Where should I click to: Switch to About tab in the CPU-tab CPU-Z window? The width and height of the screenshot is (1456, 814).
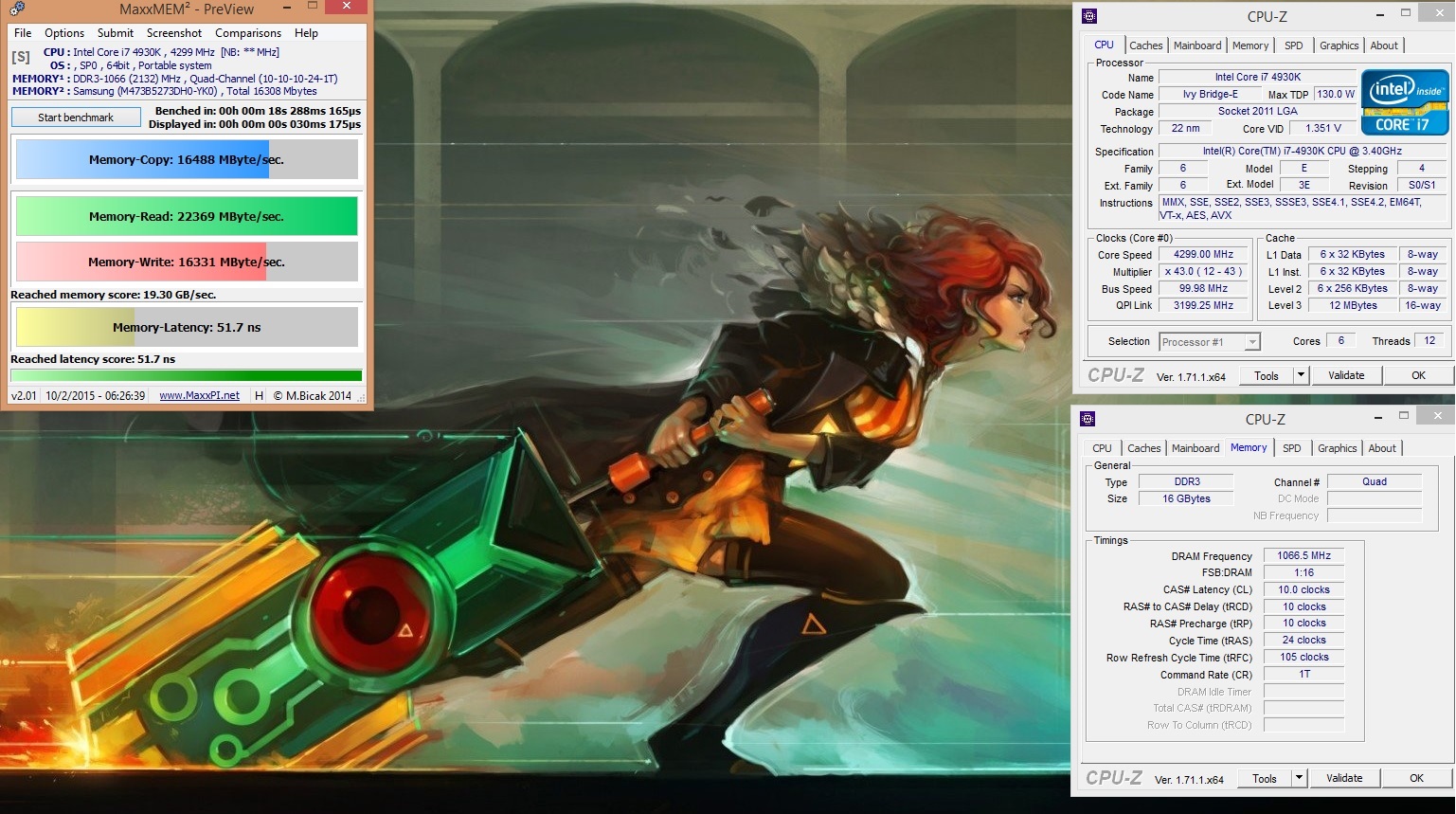click(1384, 45)
